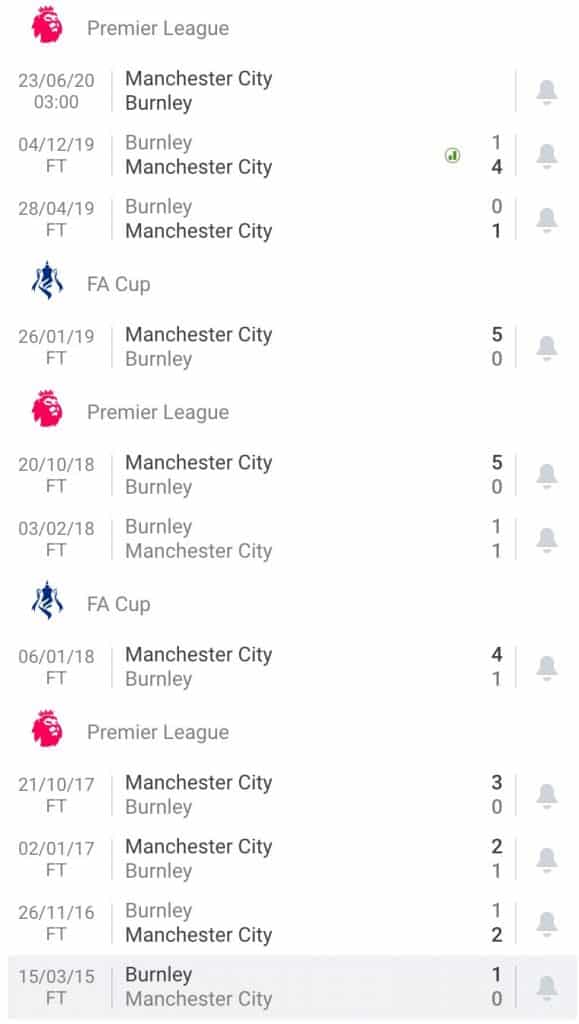Image resolution: width=579 pixels, height=1024 pixels.
Task: Click the bell icon next to the 5-0 FA Cup result
Action: [x=546, y=346]
